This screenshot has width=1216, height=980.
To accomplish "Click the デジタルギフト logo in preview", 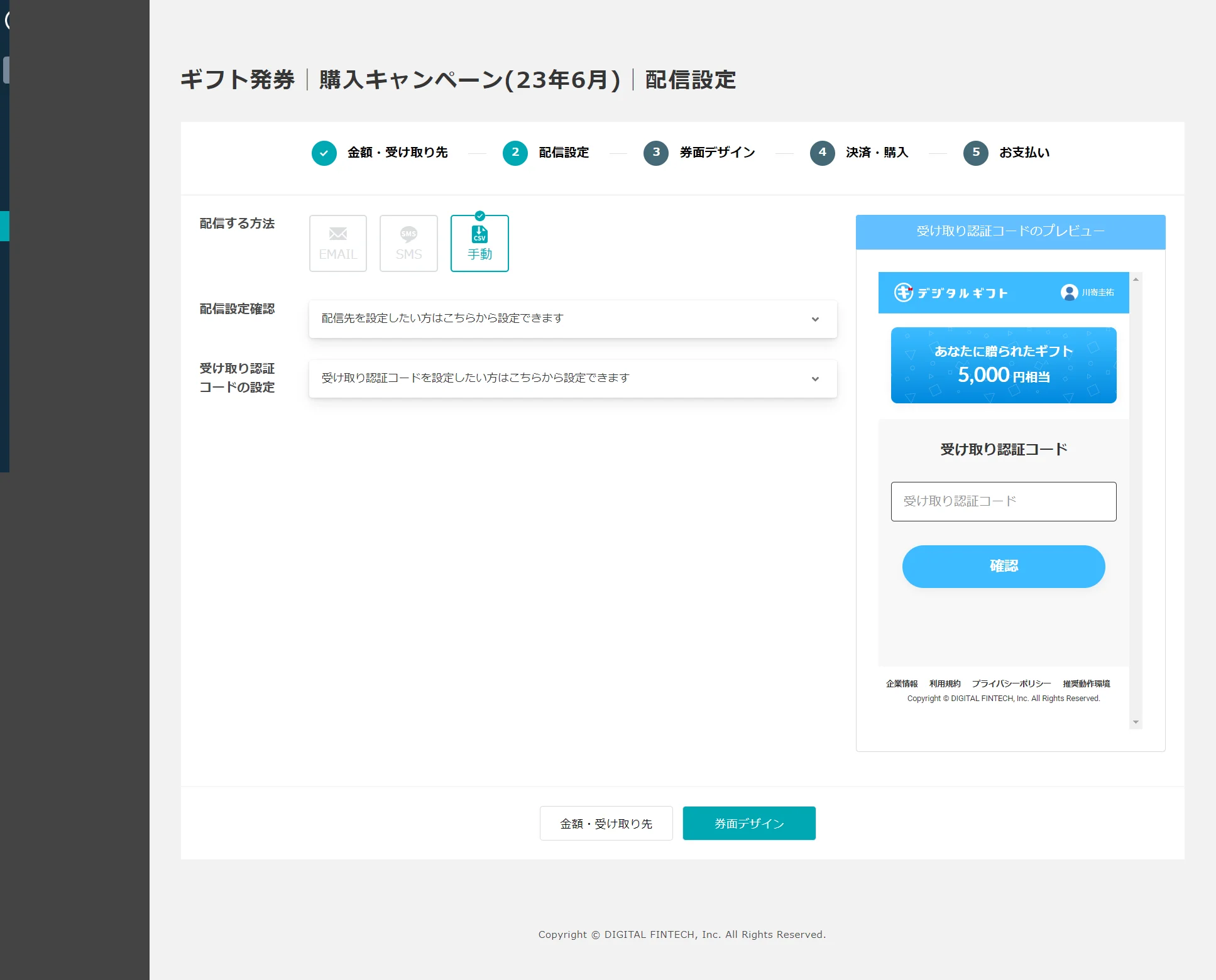I will click(951, 293).
